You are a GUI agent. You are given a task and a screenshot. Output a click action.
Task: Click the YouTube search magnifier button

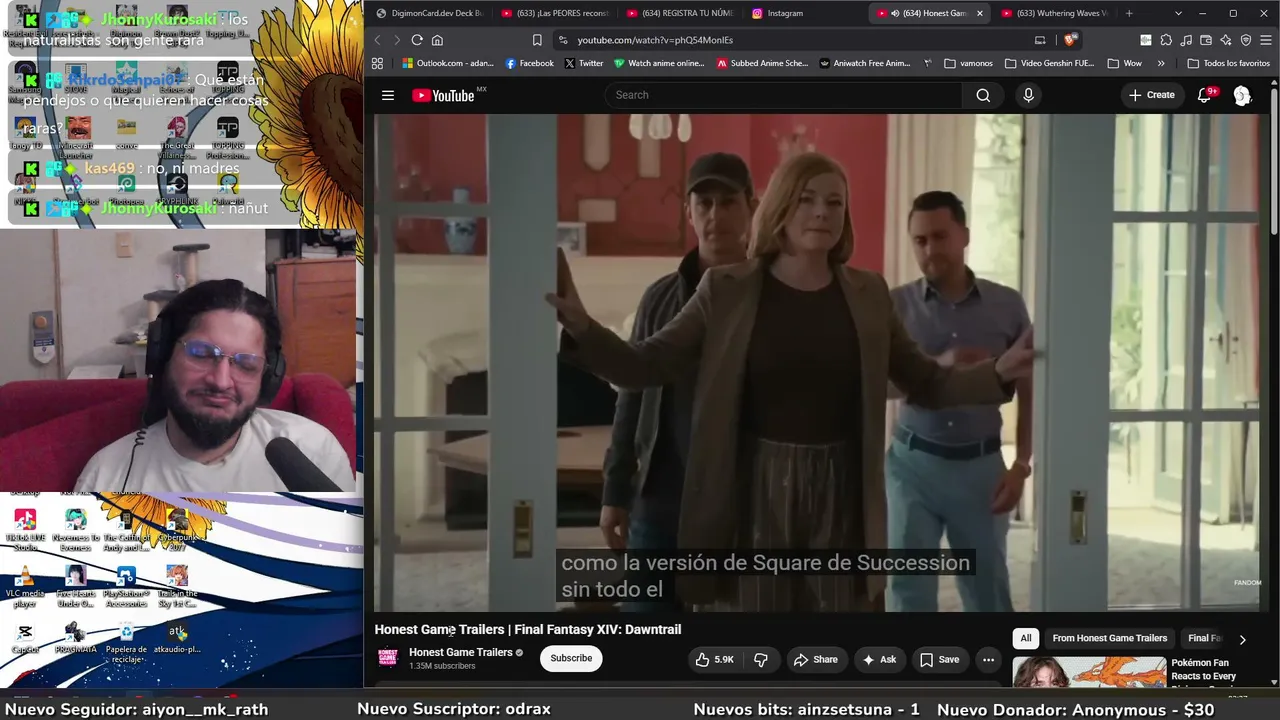(x=983, y=95)
